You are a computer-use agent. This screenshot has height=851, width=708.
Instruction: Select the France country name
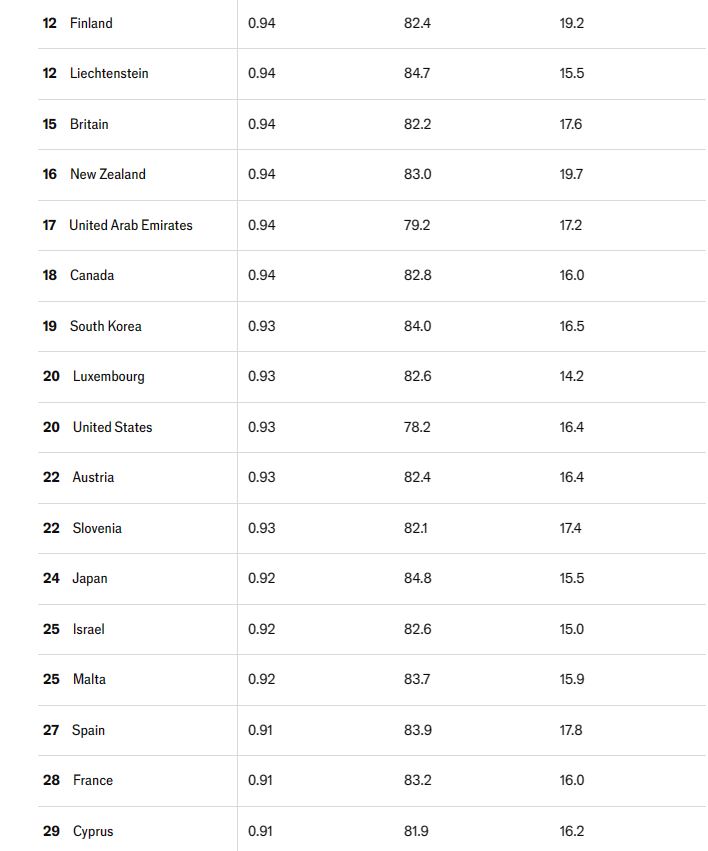tap(93, 780)
